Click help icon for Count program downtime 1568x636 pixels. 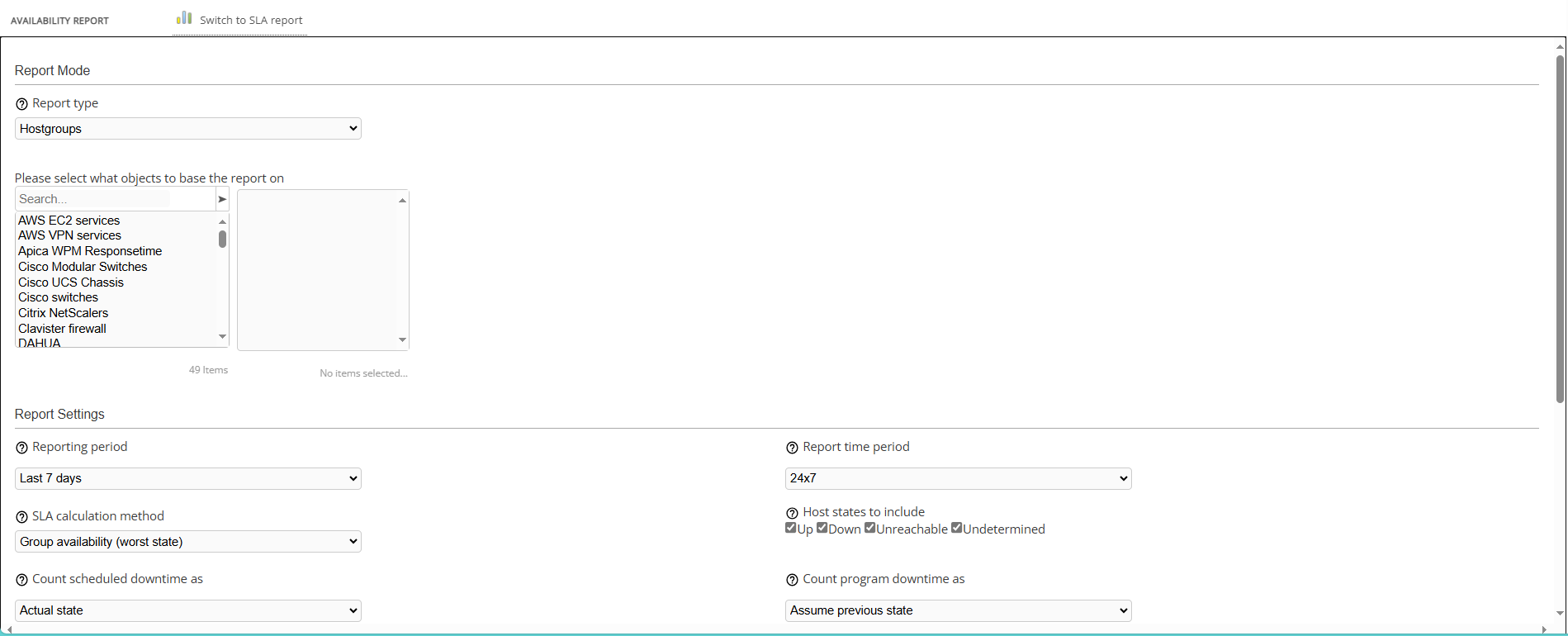[792, 580]
